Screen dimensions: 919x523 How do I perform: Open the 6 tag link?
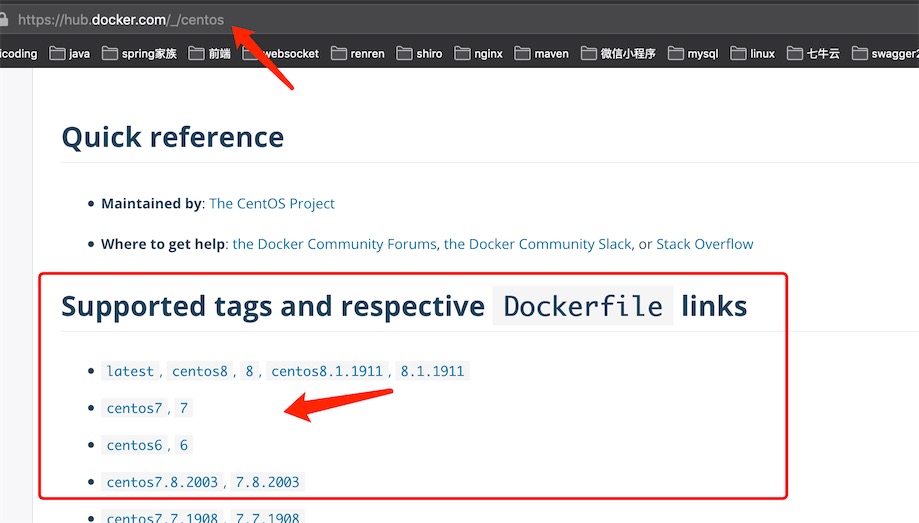tap(183, 445)
